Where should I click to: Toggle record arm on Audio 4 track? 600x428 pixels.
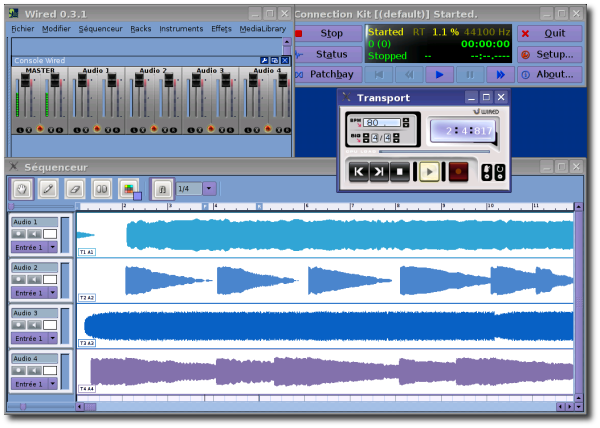(18, 371)
